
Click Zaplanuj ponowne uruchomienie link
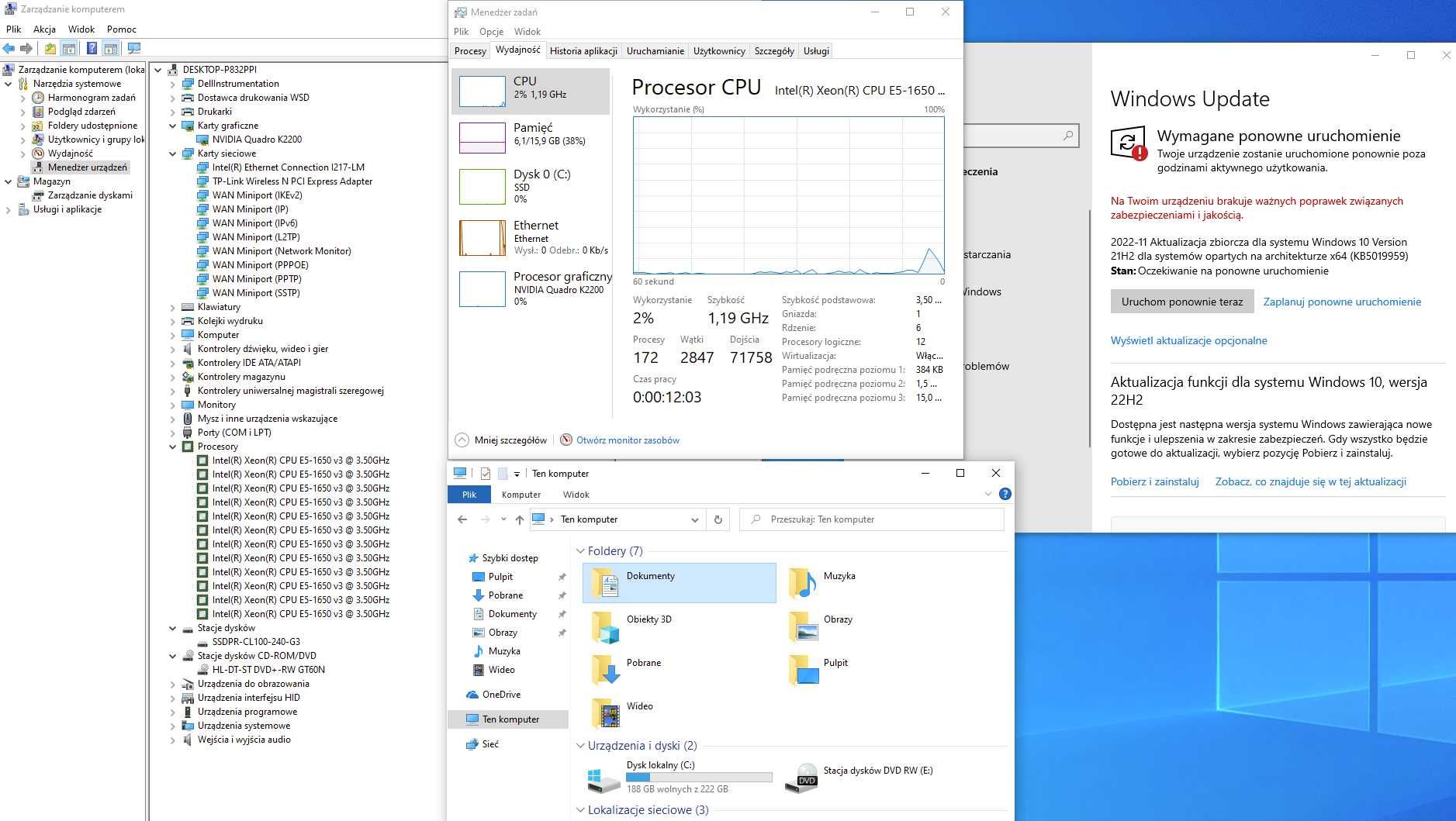pos(1342,302)
